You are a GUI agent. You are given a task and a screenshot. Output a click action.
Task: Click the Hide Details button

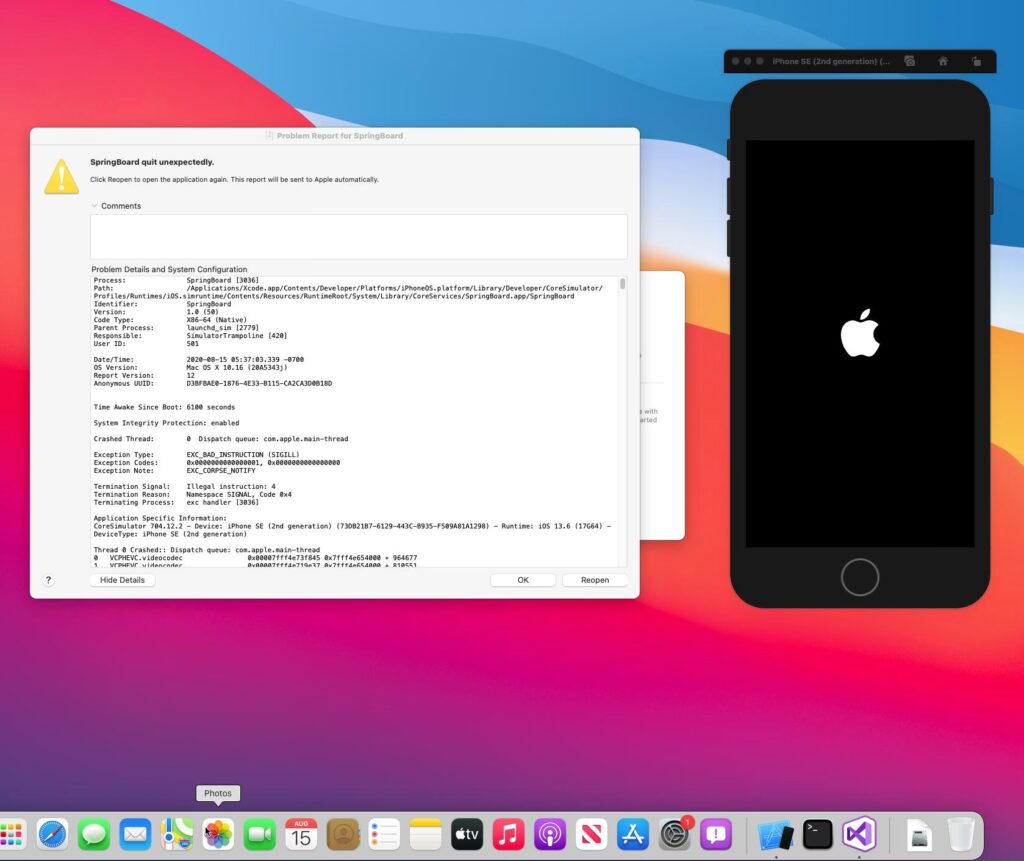[122, 580]
